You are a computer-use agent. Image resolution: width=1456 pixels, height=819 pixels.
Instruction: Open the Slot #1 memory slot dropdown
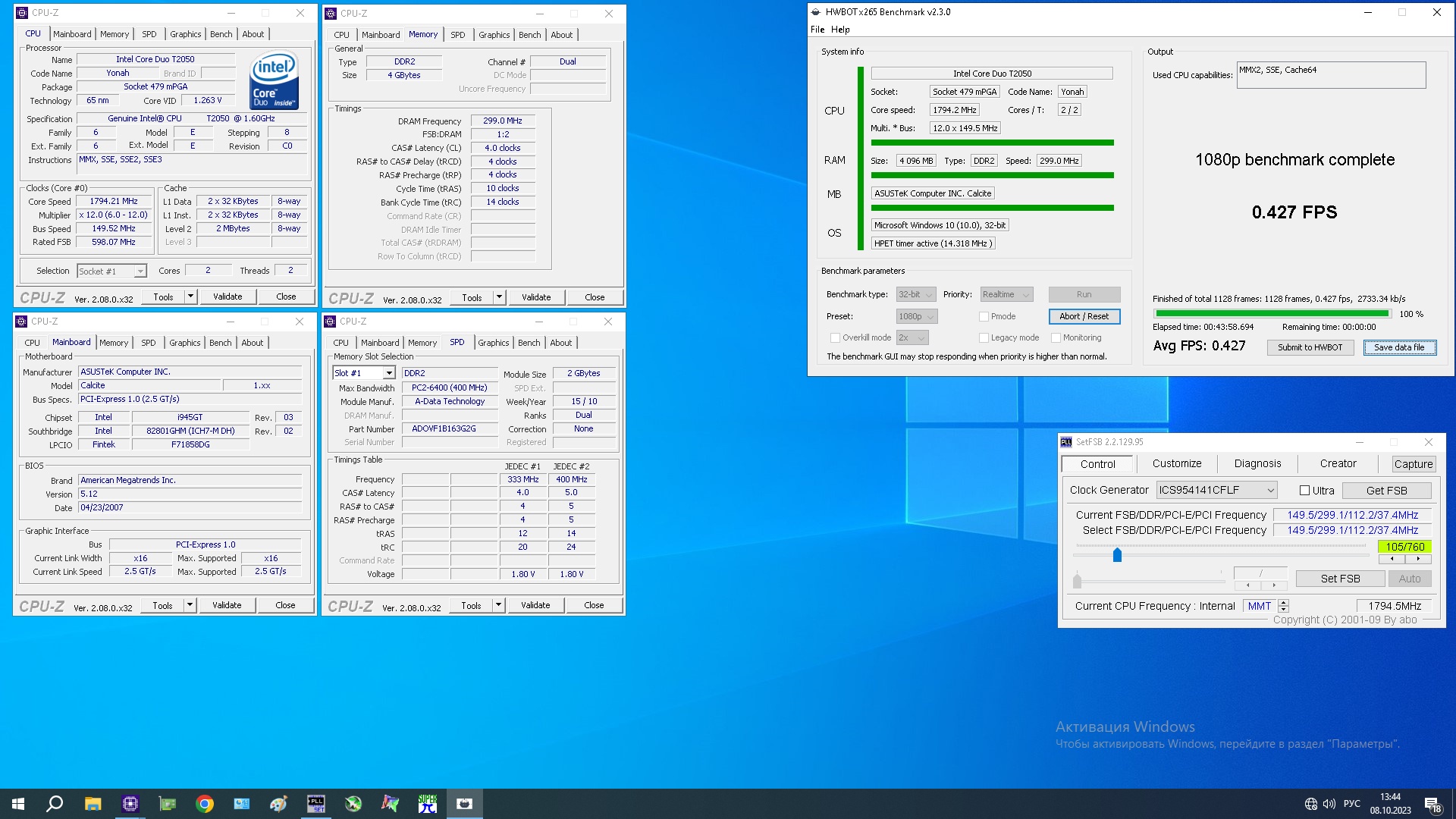pos(364,373)
